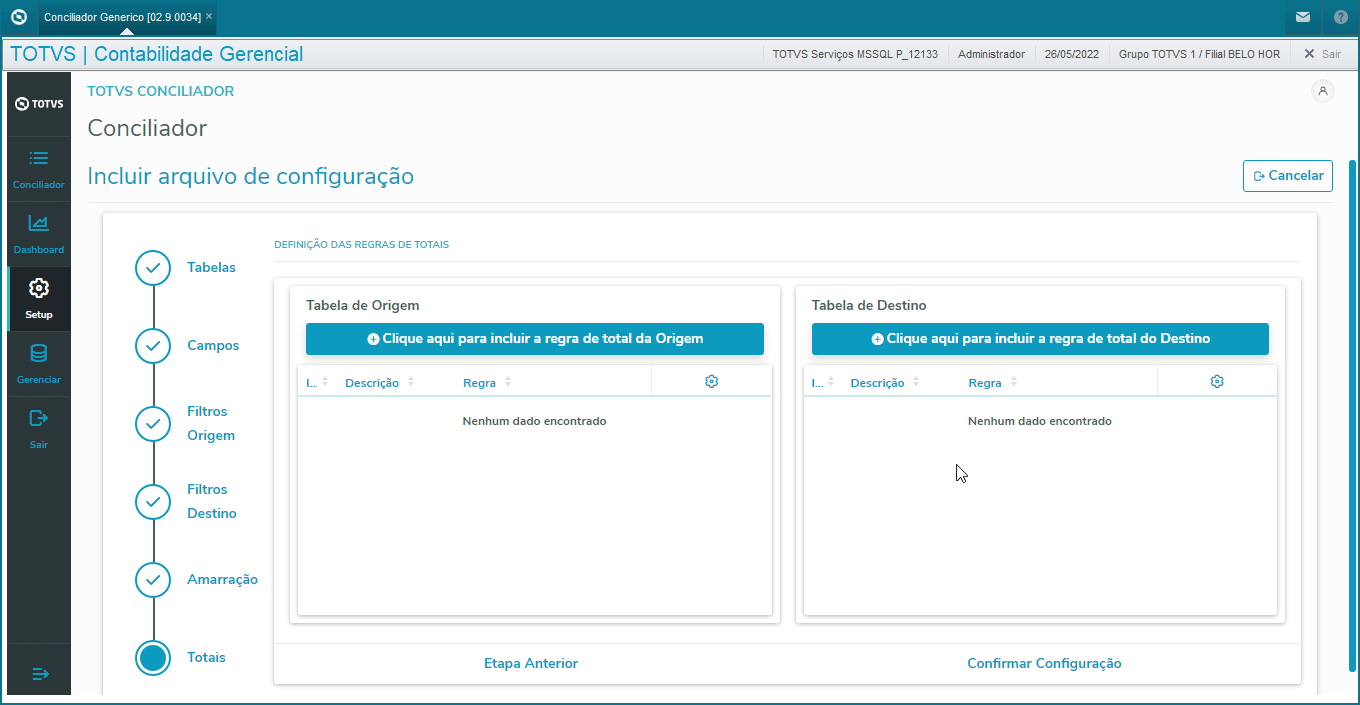Add total rule for Destino table
This screenshot has height=705, width=1360.
[1040, 339]
